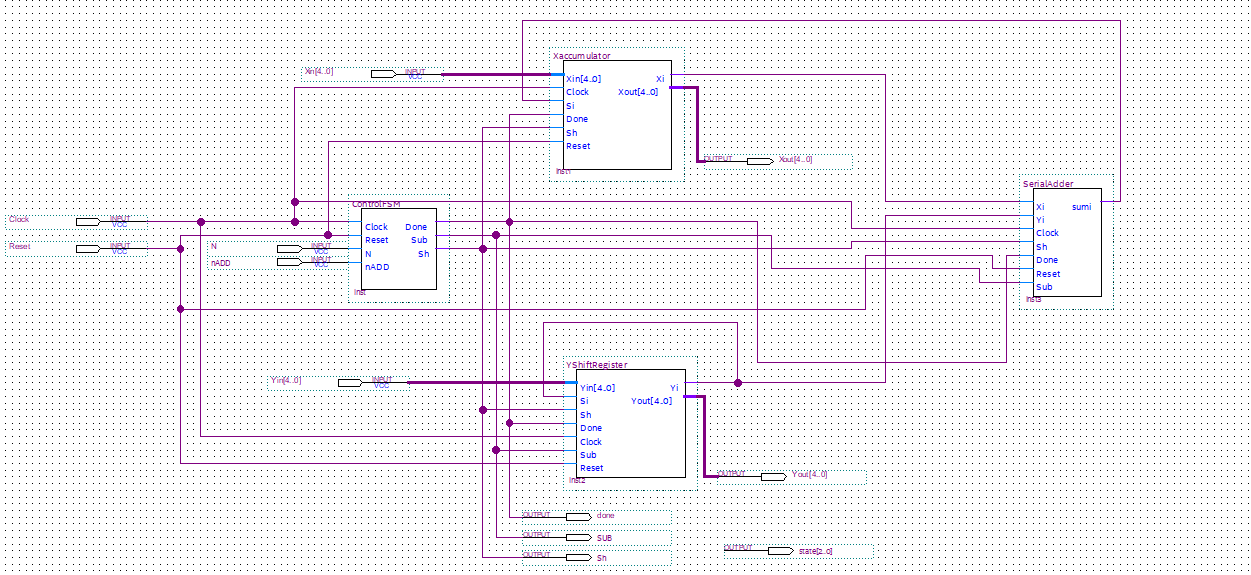Click the Xin[4..0] pin name label
The width and height of the screenshot is (1251, 575).
pos(319,72)
